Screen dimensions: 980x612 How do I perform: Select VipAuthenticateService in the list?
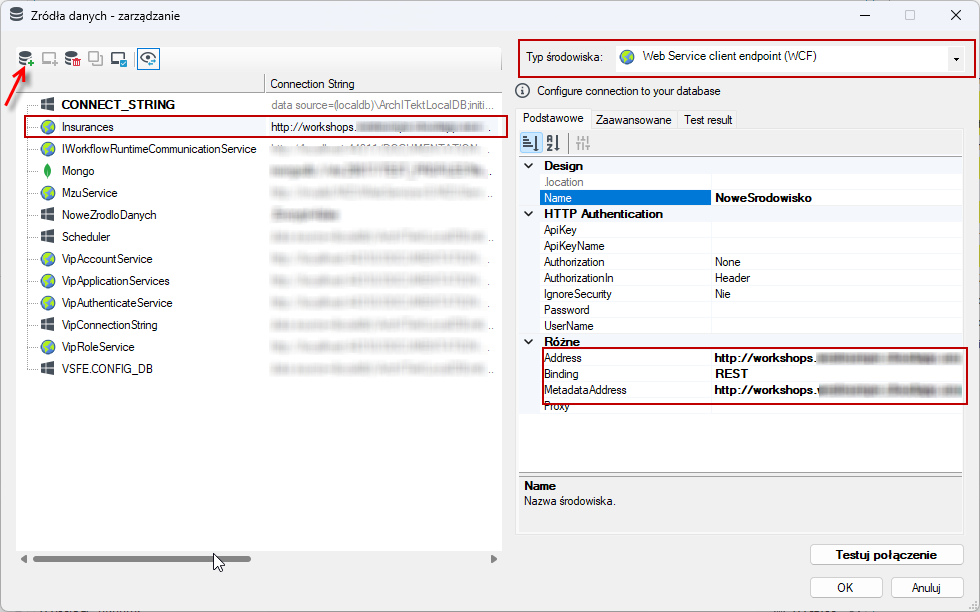tap(117, 303)
